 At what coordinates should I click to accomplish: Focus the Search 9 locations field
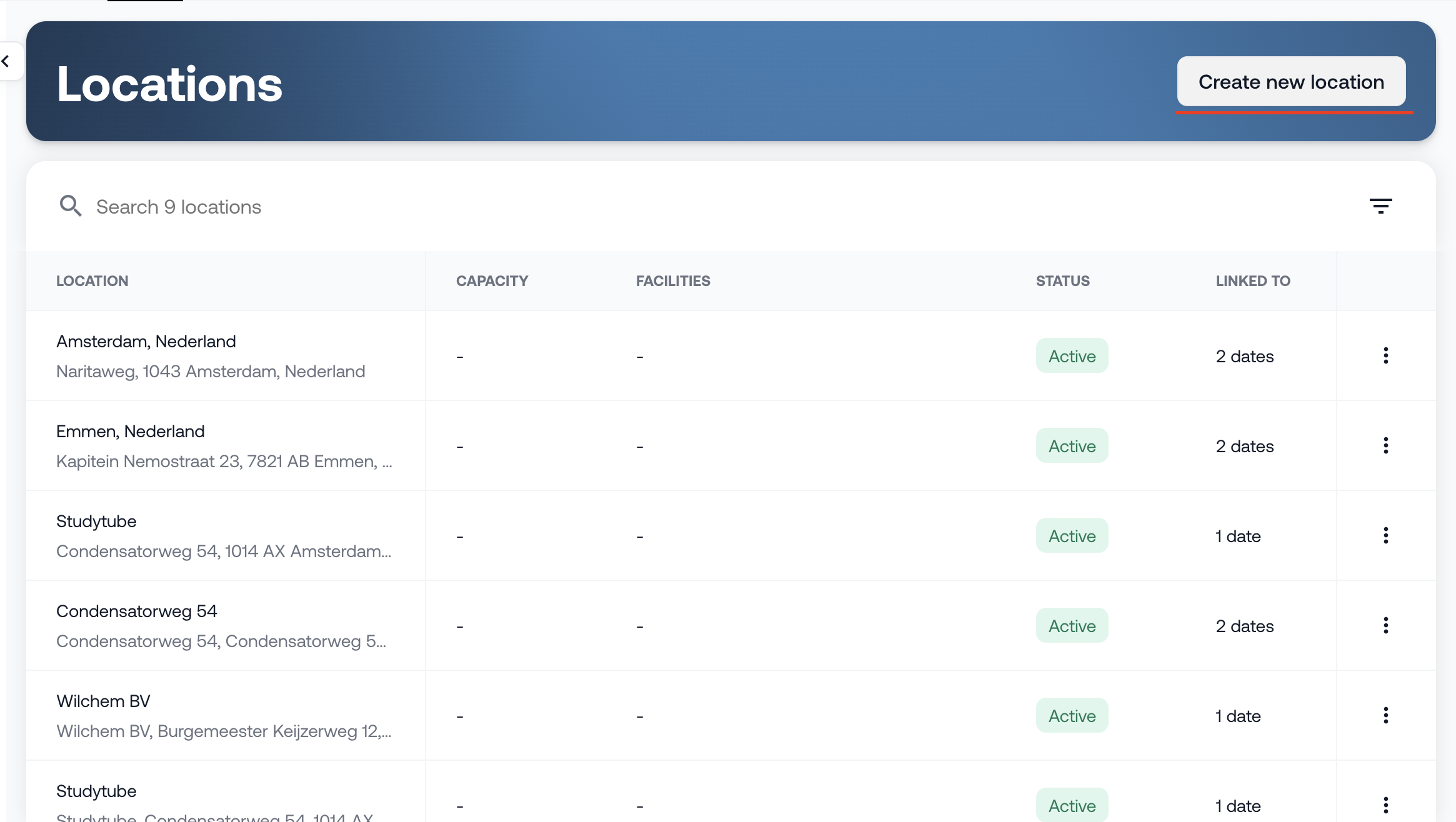point(179,207)
